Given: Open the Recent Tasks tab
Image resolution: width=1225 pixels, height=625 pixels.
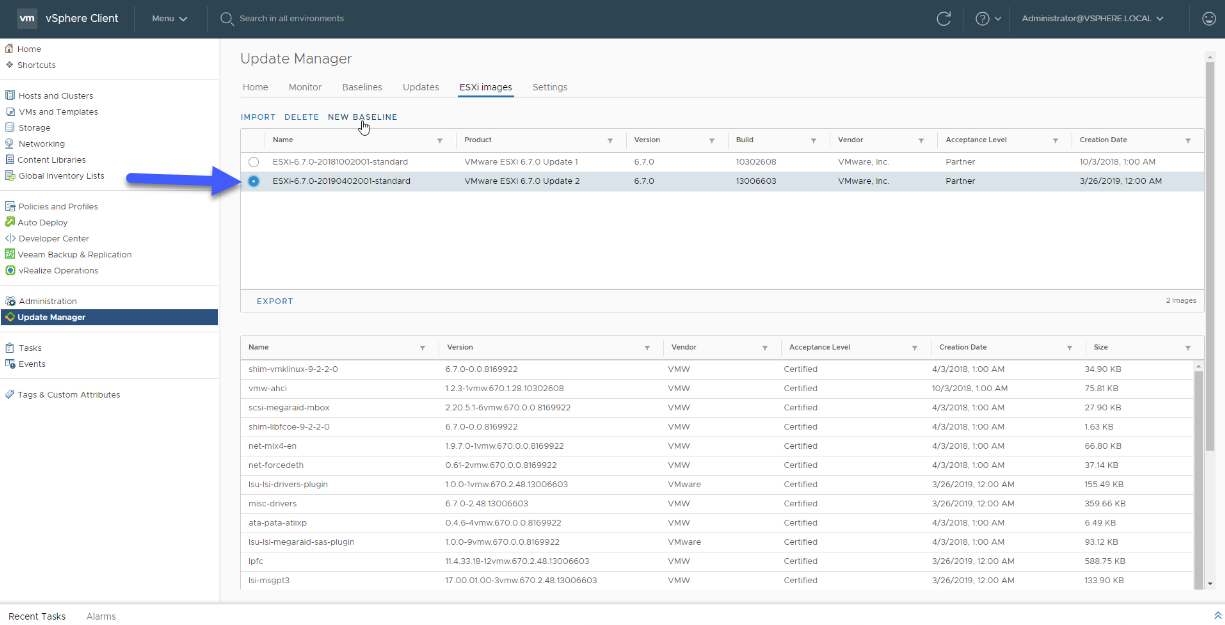Looking at the screenshot, I should (x=37, y=616).
